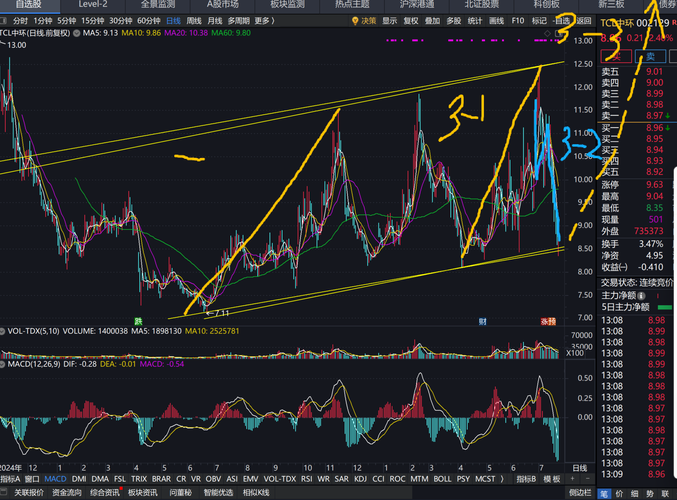Select the 30分钟 period

[x=120, y=21]
